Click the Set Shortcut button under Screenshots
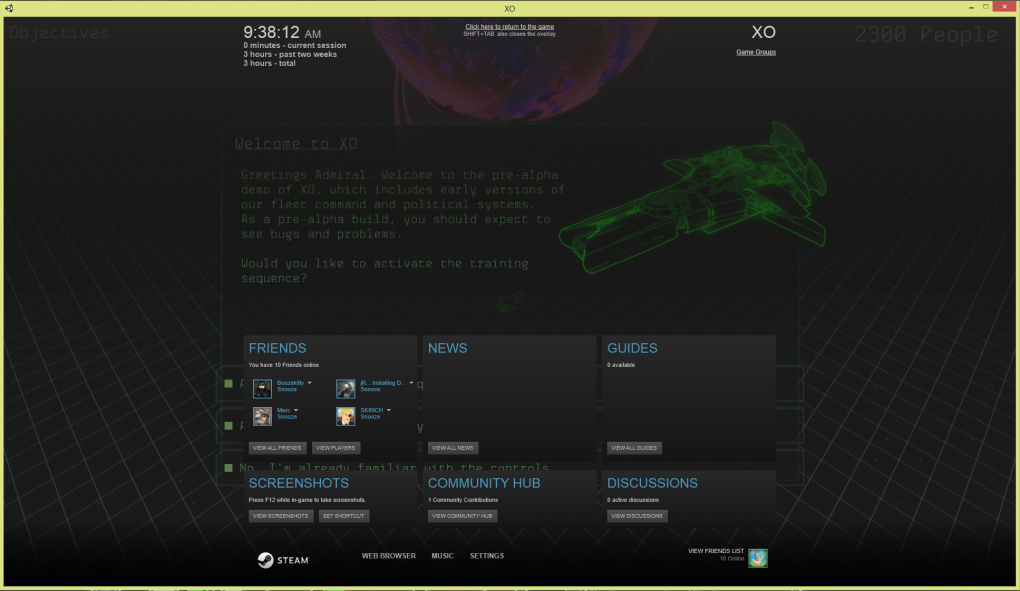1020x591 pixels. (344, 516)
